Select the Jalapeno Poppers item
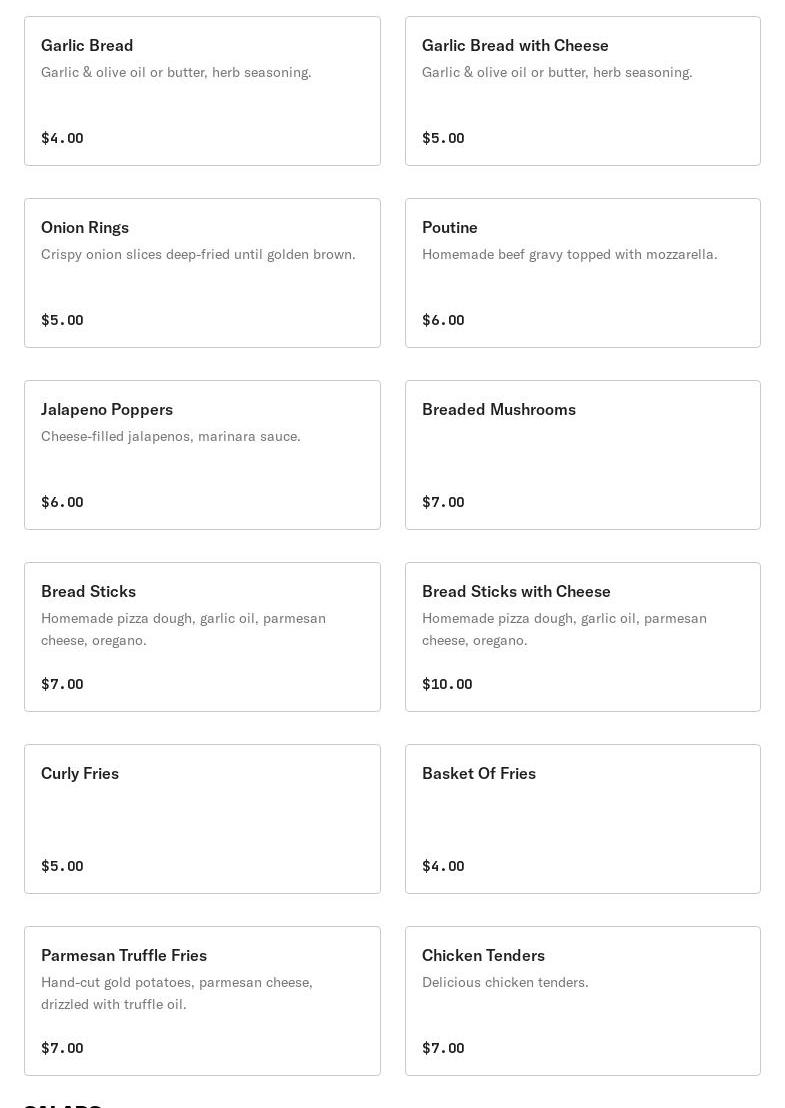 coord(202,455)
